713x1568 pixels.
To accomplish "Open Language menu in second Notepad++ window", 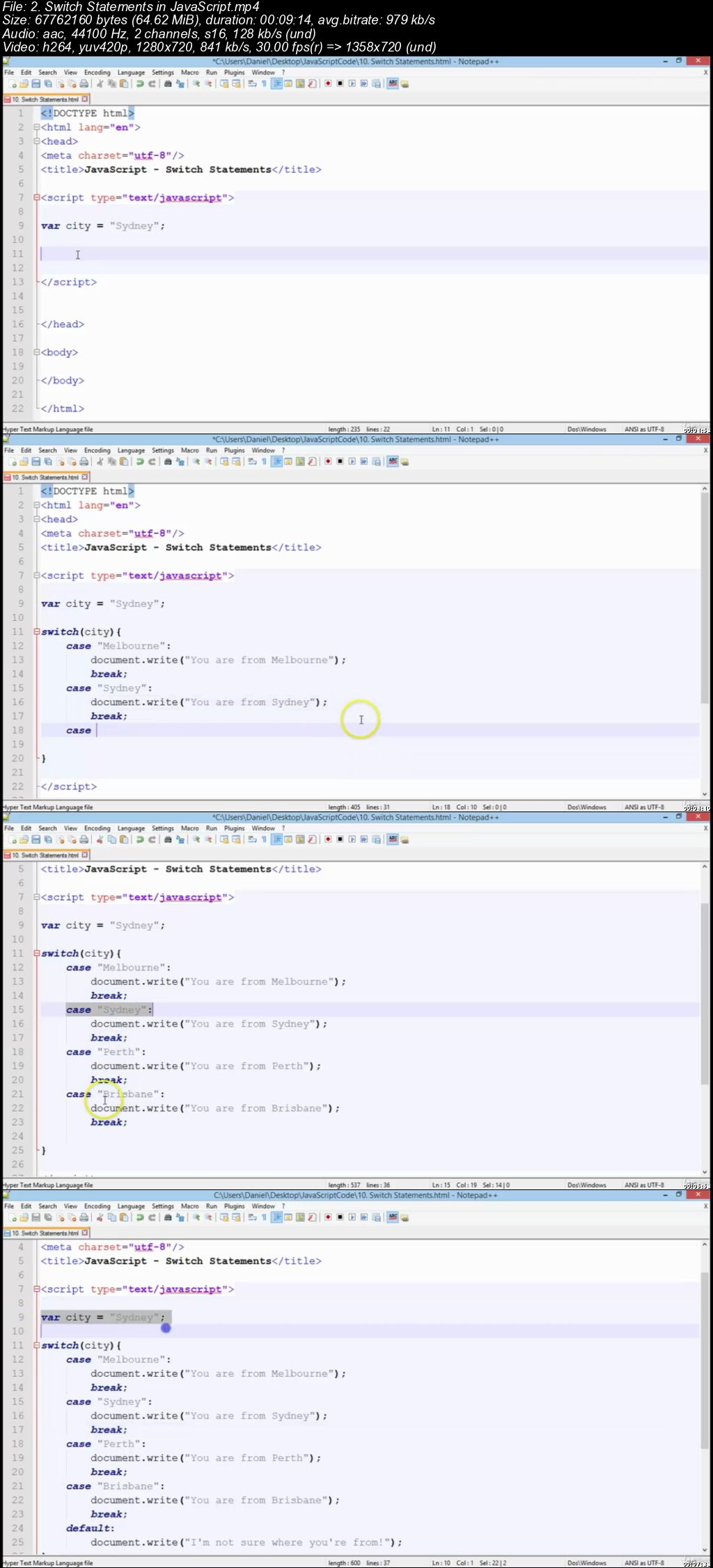I will pyautogui.click(x=131, y=450).
